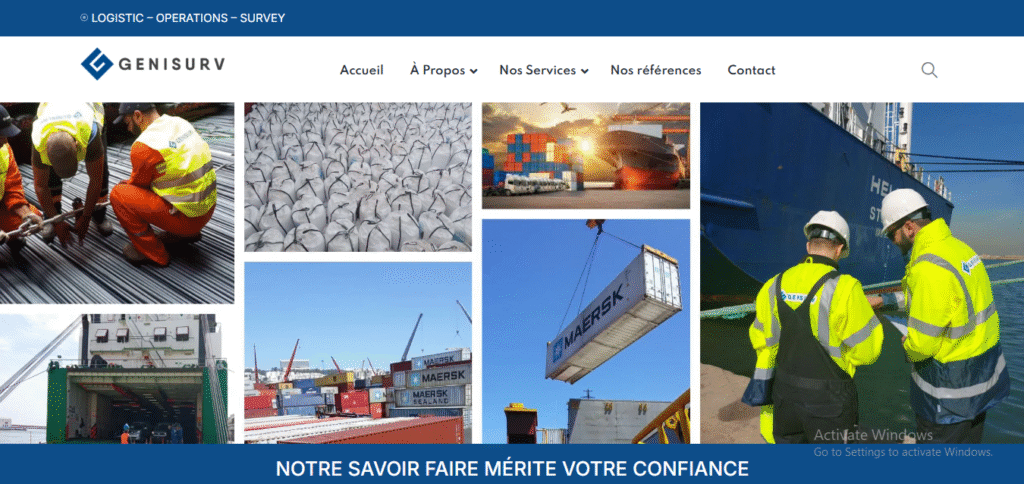This screenshot has width=1024, height=484.
Task: Open the Nos Services menu
Action: click(537, 70)
